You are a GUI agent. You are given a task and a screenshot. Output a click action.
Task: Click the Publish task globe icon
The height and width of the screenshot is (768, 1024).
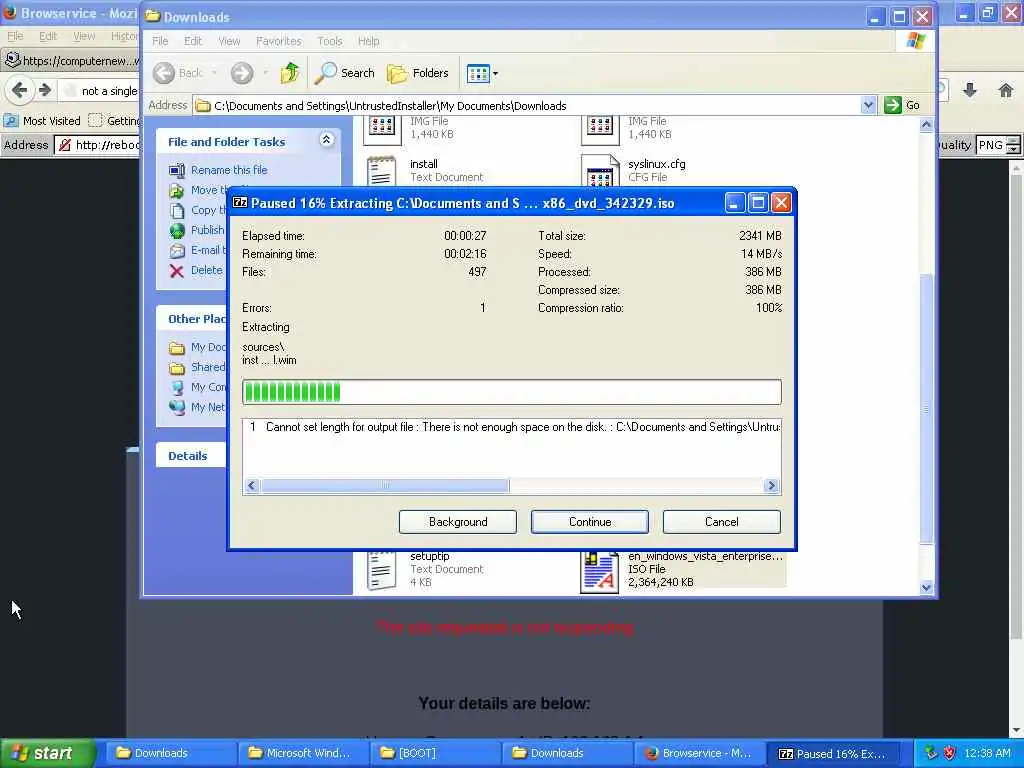[176, 231]
